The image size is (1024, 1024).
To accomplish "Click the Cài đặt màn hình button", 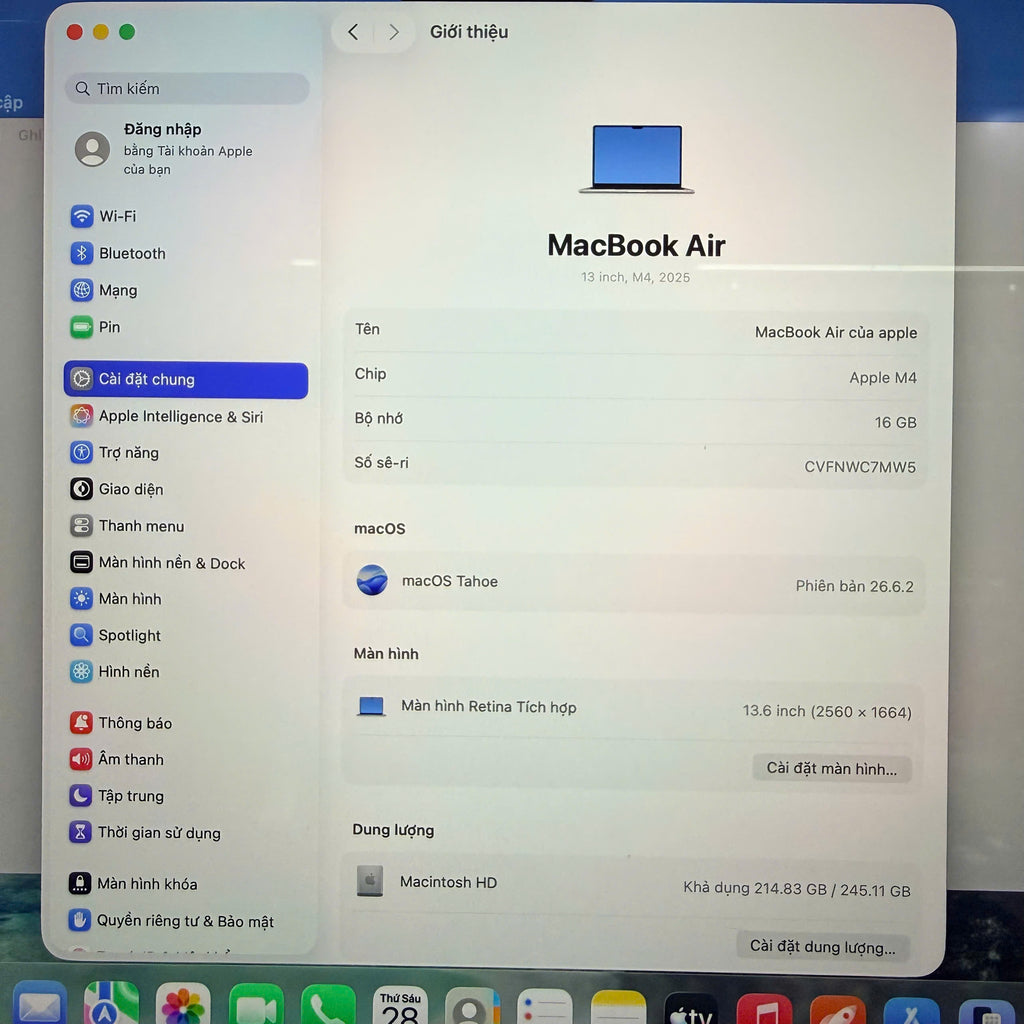I will (x=831, y=769).
